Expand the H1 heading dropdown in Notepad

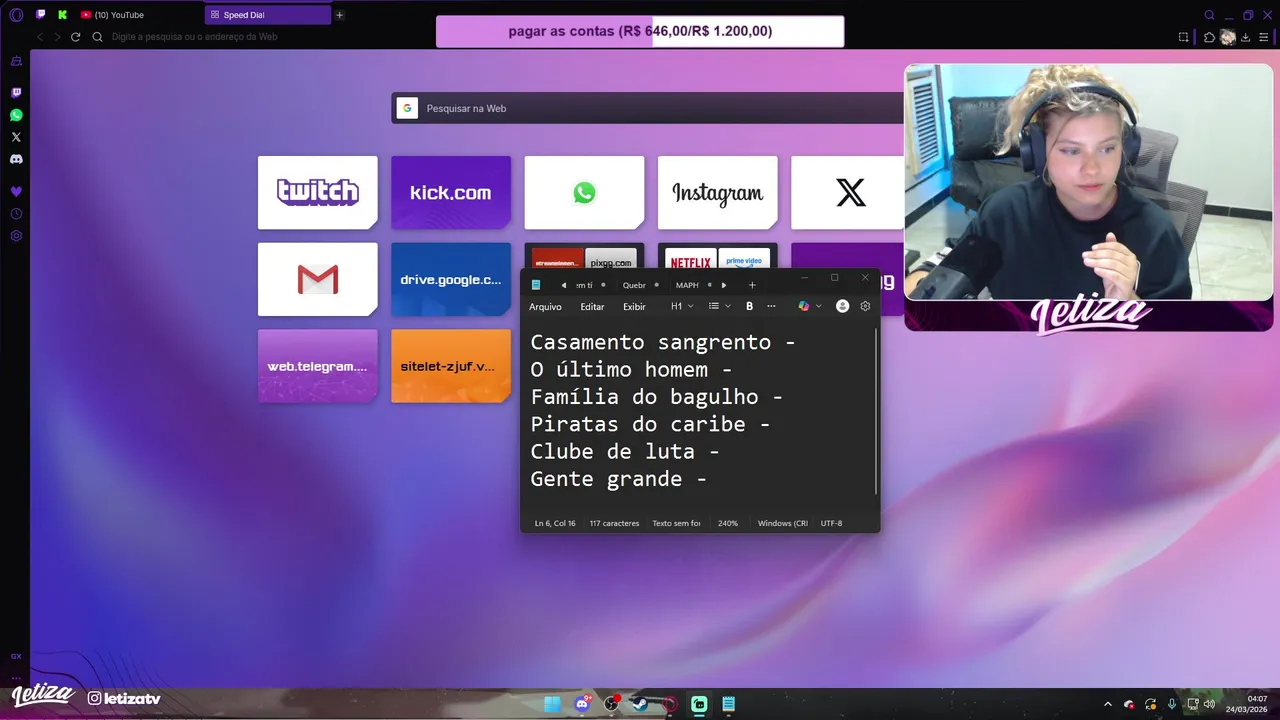[x=682, y=306]
